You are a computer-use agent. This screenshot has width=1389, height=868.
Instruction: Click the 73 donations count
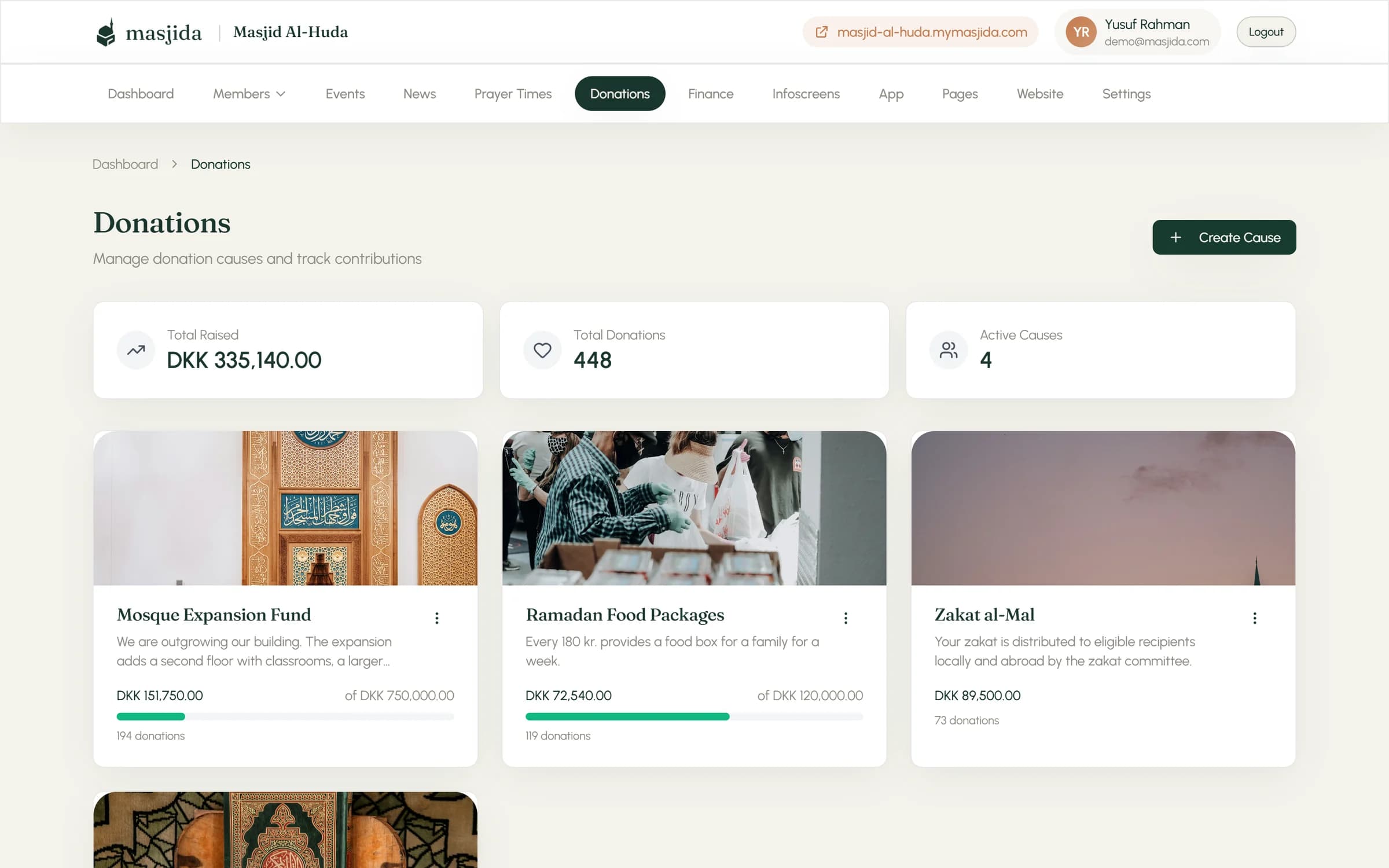click(967, 720)
